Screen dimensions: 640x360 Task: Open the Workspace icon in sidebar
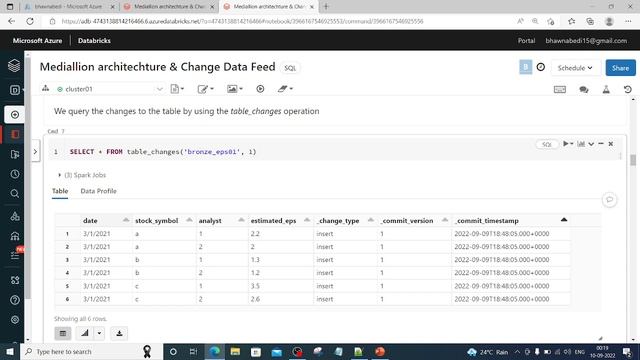coord(15,134)
